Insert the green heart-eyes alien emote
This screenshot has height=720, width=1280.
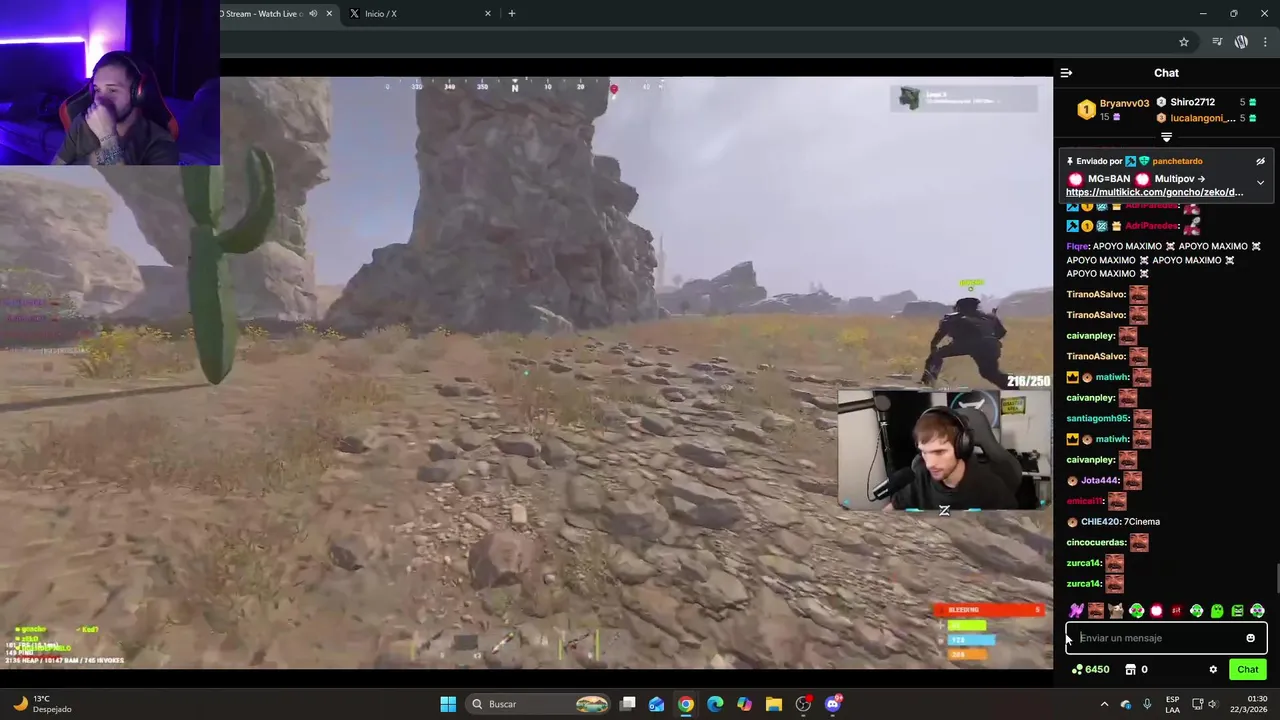coord(1136,611)
